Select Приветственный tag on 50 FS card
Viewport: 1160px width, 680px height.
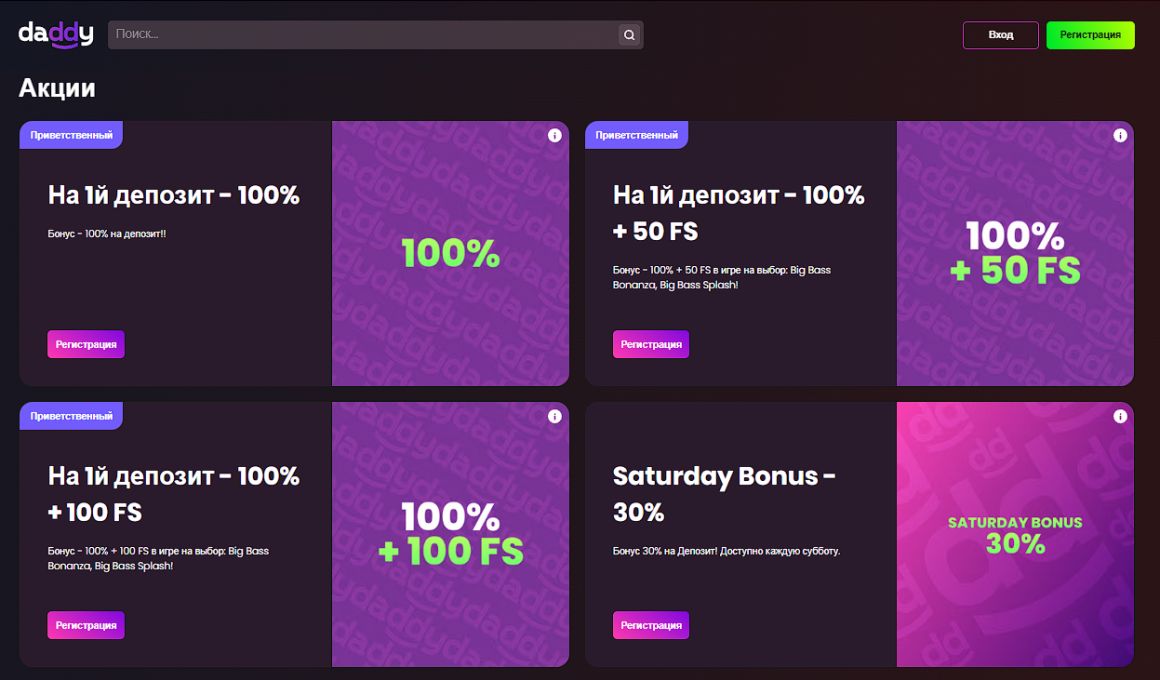pyautogui.click(x=636, y=135)
